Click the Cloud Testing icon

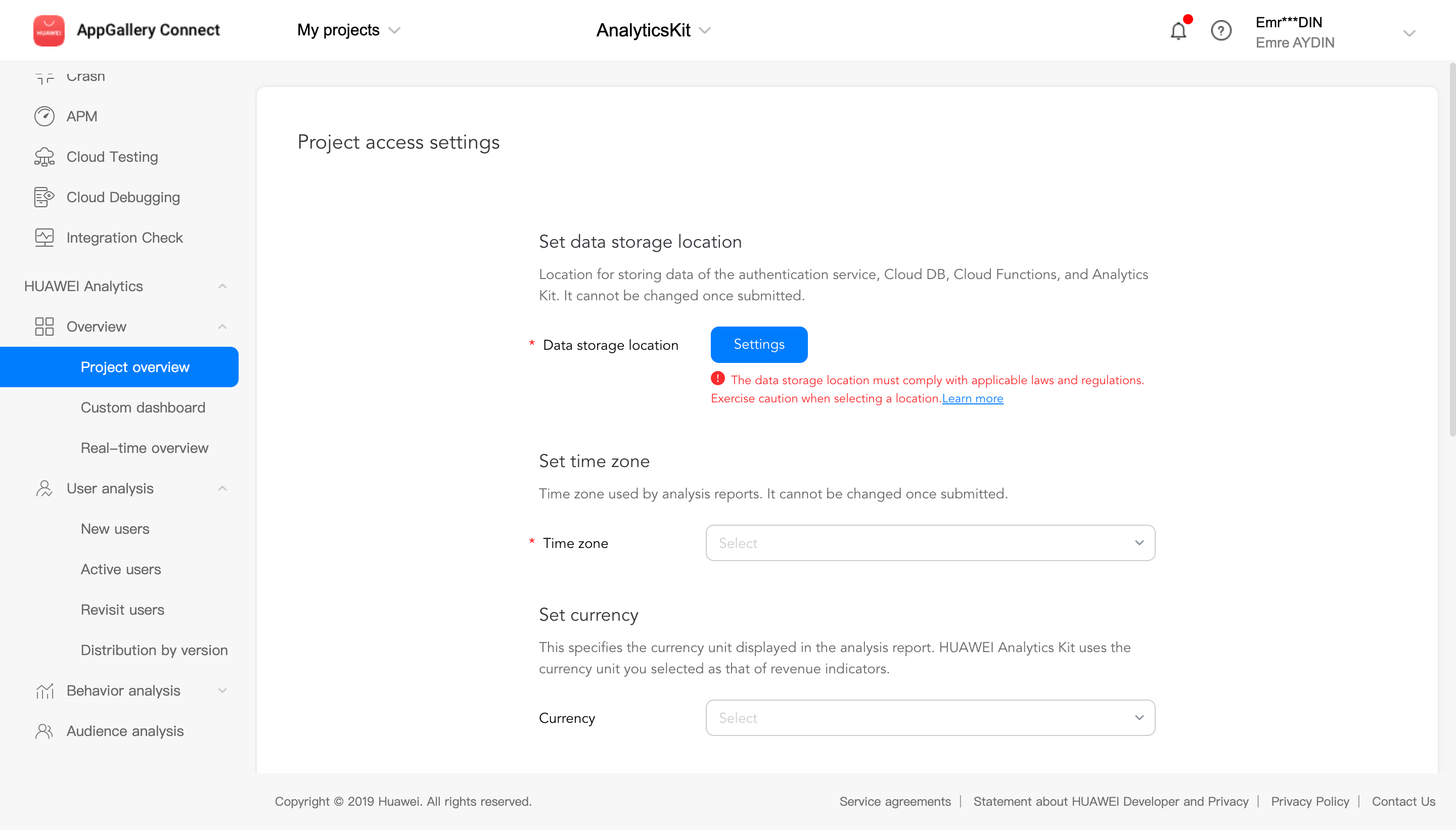point(44,157)
